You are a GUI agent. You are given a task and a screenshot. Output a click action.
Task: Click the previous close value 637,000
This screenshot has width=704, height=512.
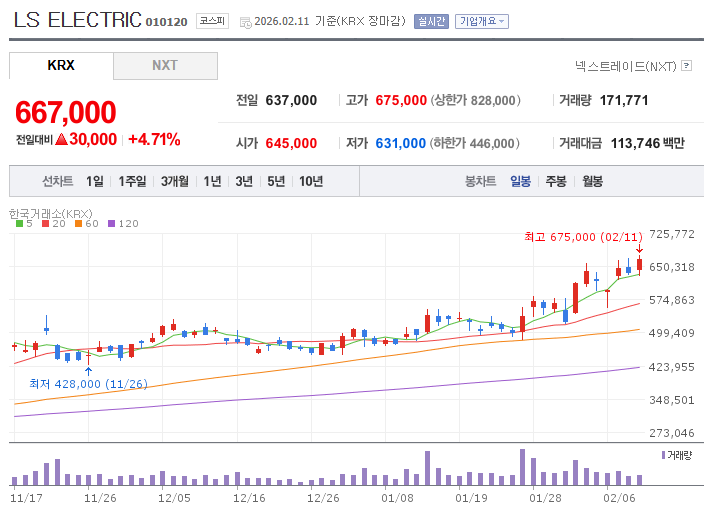291,100
